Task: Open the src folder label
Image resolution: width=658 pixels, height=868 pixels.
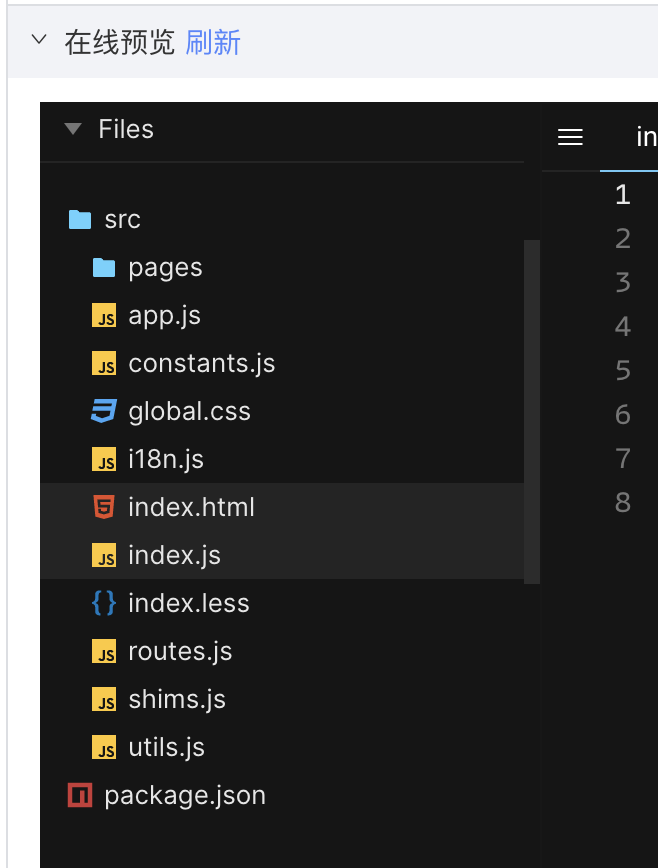Action: 122,220
